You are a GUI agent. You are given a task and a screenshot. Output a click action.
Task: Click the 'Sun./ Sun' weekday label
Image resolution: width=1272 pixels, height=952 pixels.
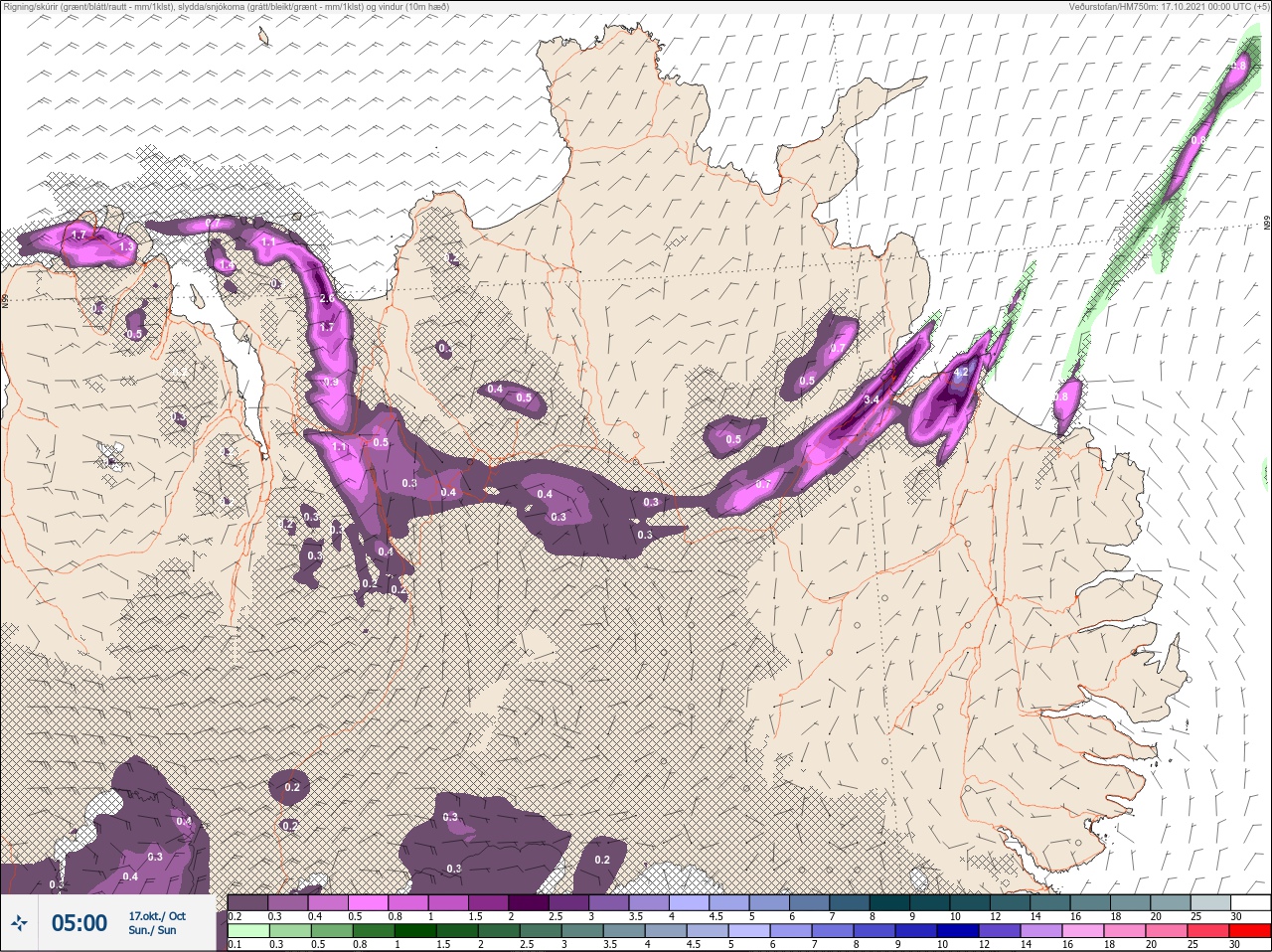(152, 930)
